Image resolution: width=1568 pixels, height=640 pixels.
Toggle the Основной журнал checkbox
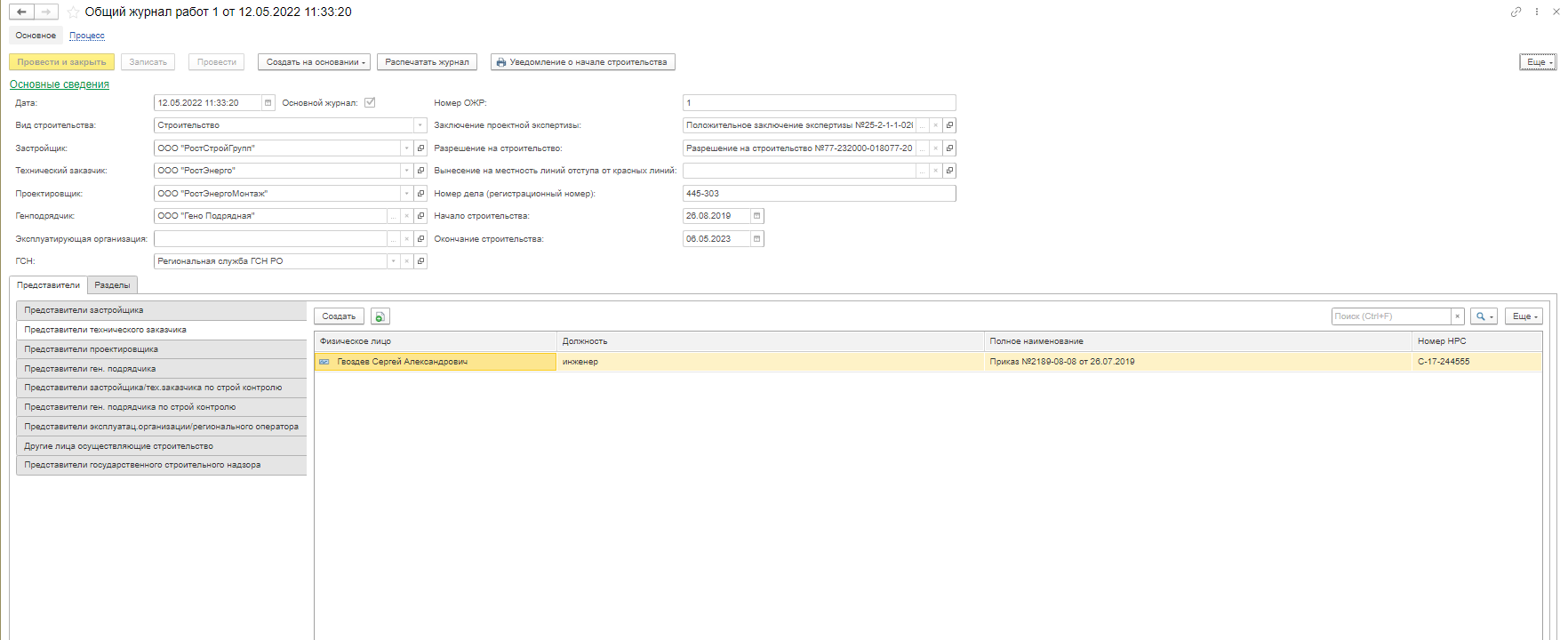pos(370,103)
